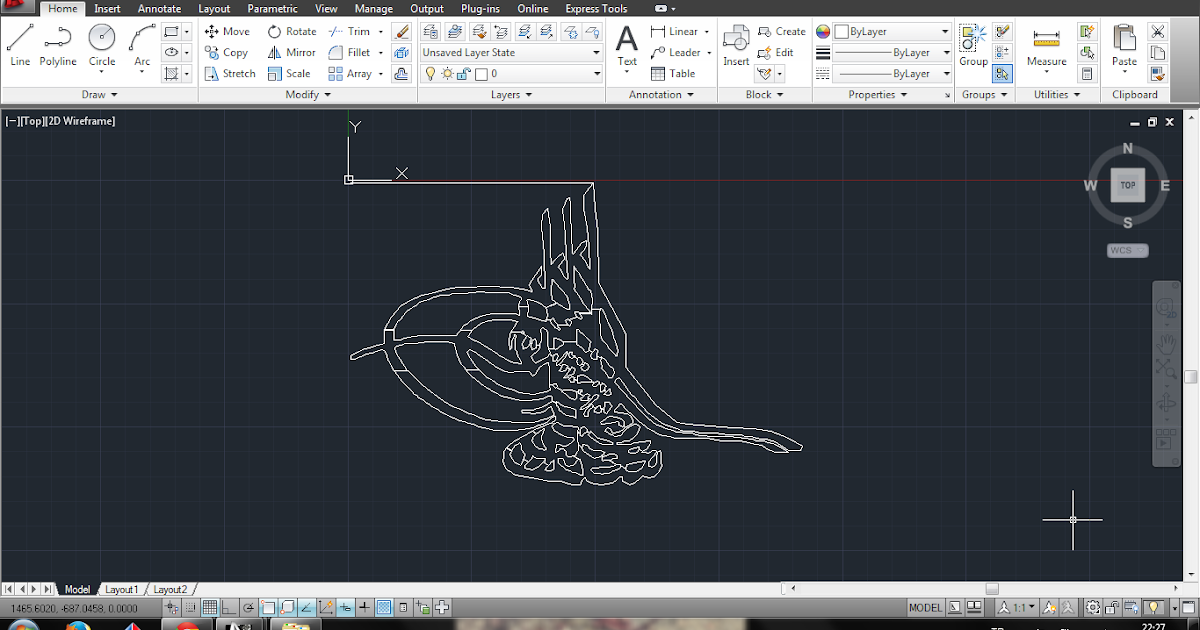Click the horizontal scrollbar thumb
Image resolution: width=1200 pixels, height=630 pixels.
pos(991,589)
